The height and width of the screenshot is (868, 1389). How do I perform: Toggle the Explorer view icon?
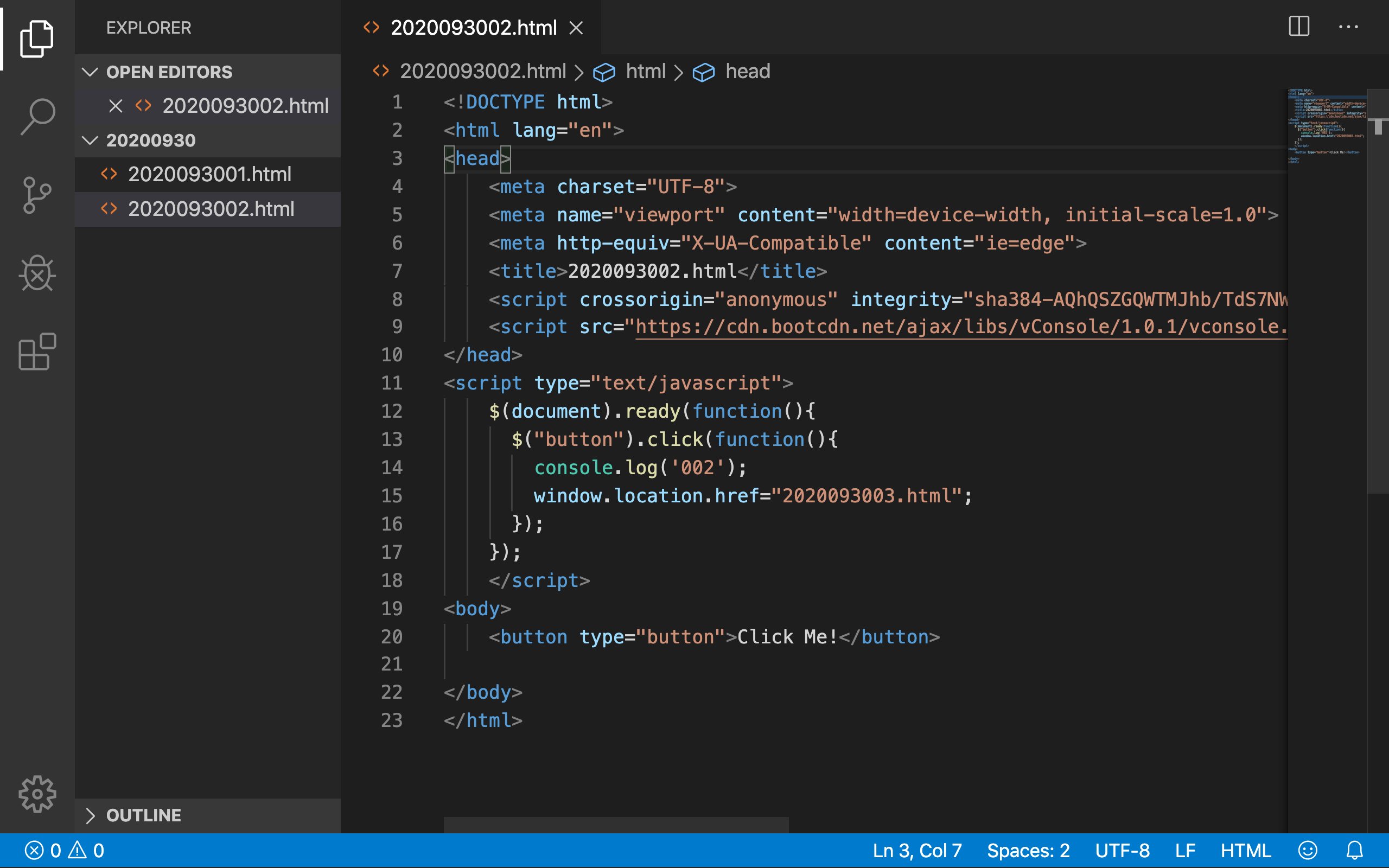37,39
